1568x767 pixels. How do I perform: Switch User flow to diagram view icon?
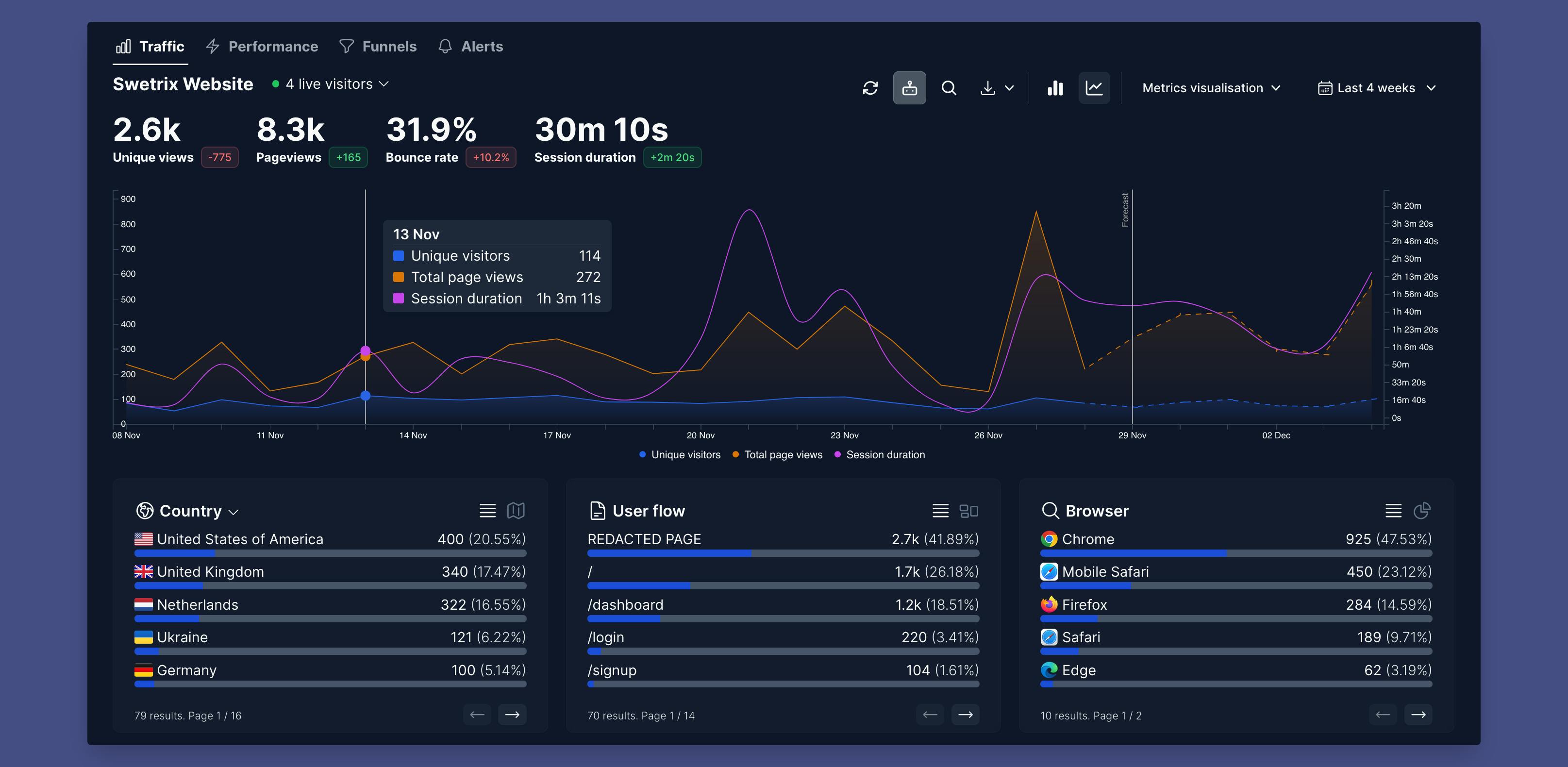click(x=968, y=511)
